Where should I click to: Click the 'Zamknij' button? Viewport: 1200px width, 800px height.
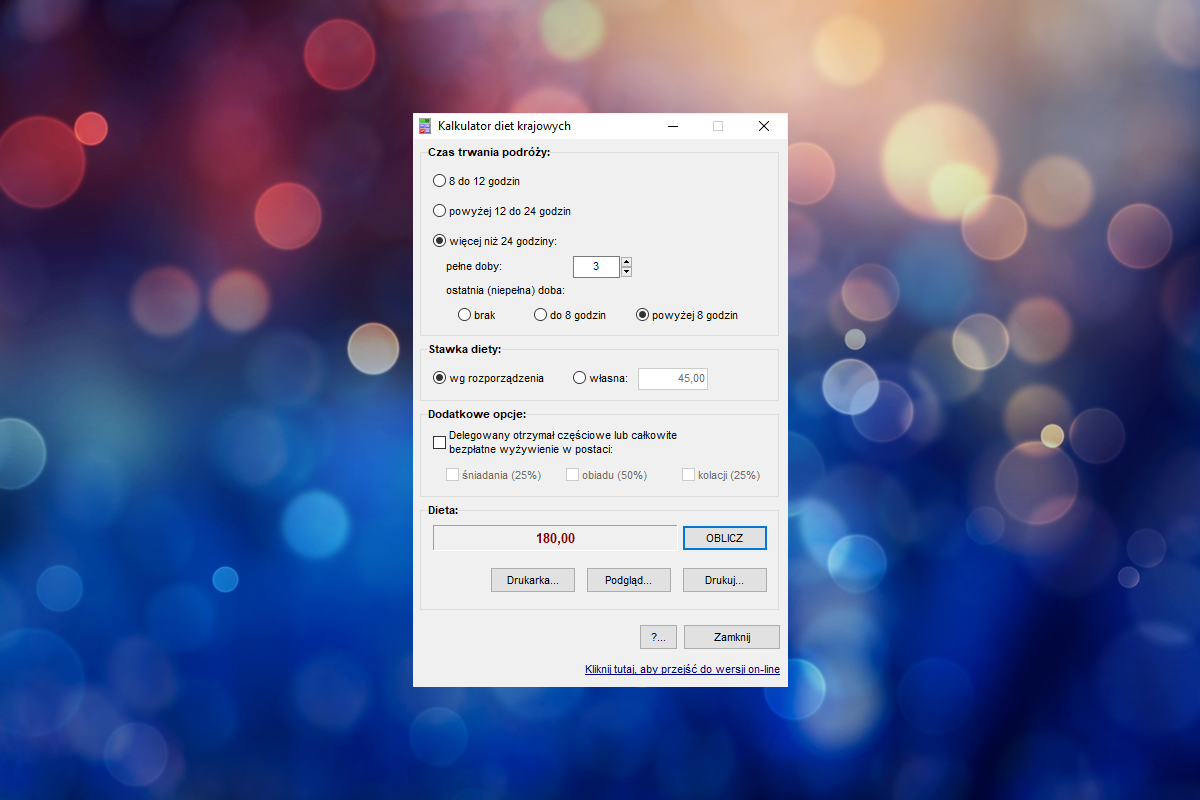pyautogui.click(x=732, y=637)
